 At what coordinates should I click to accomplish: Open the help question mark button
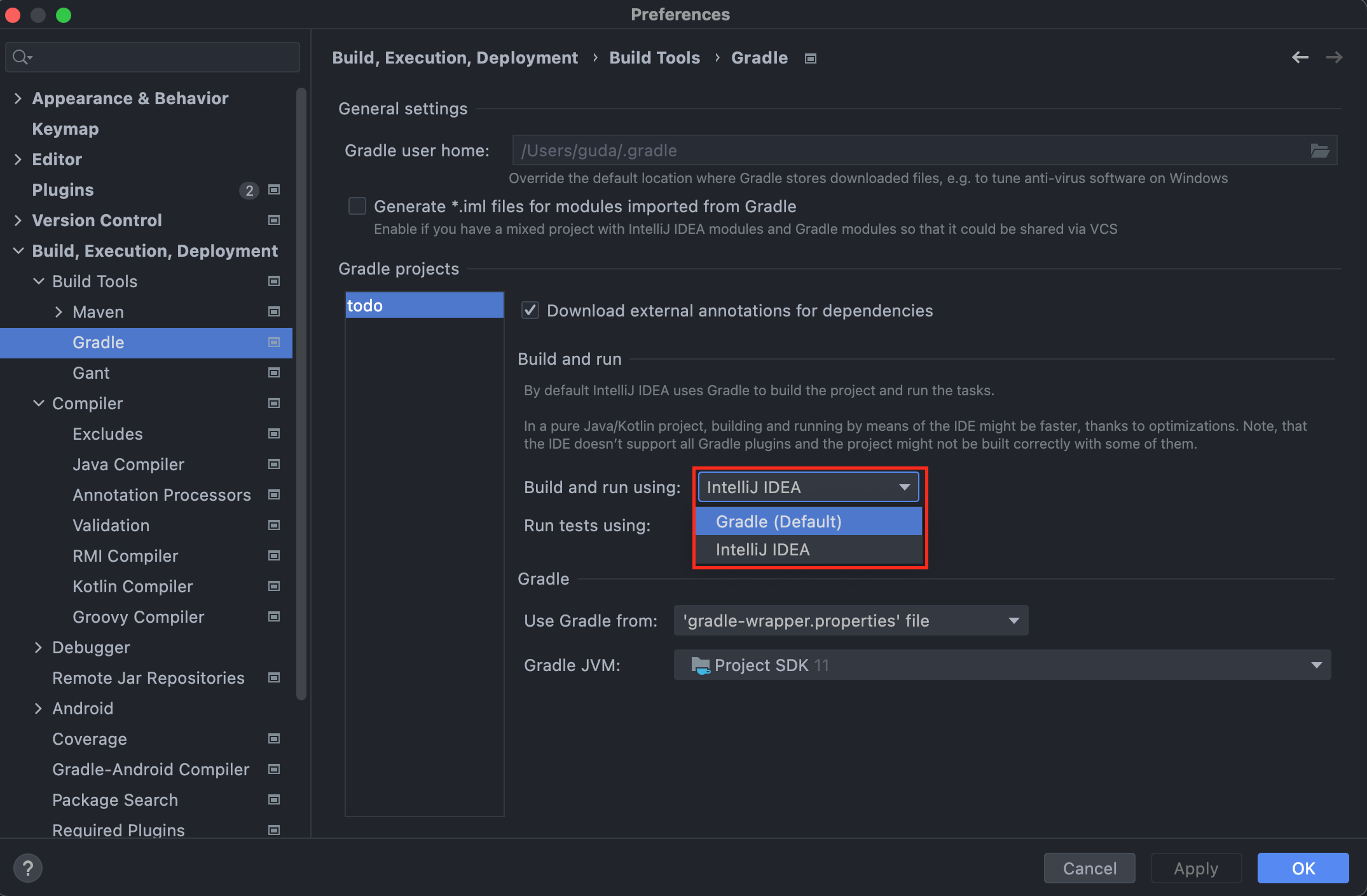click(27, 867)
